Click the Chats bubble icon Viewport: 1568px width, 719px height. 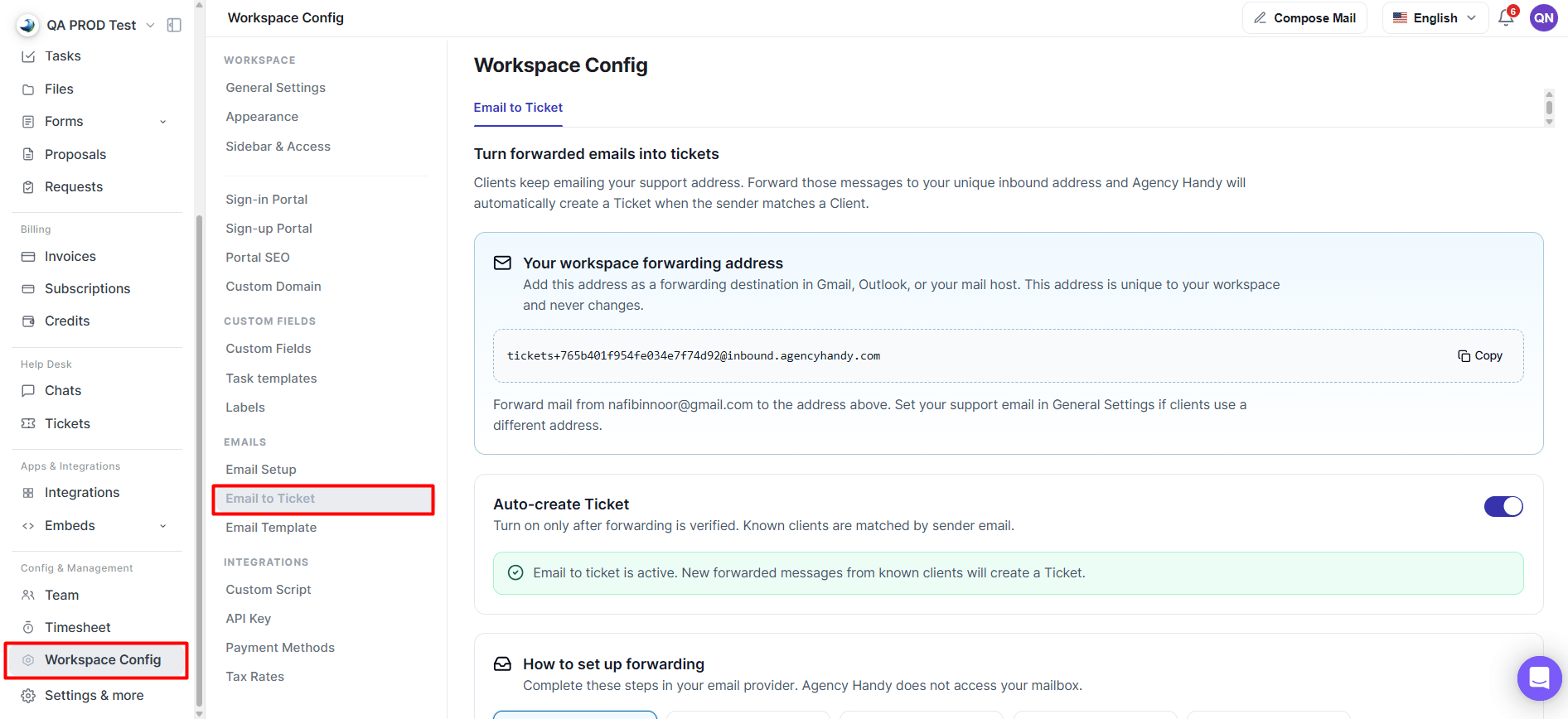[x=28, y=391]
